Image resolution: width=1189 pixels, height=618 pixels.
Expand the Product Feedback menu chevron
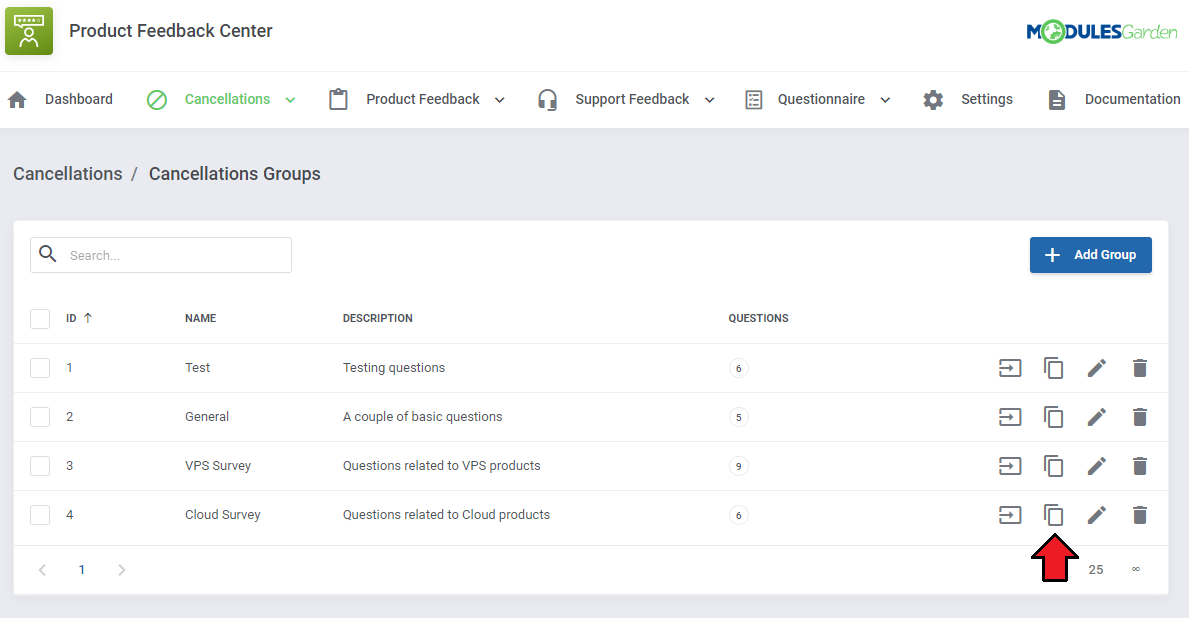[500, 100]
